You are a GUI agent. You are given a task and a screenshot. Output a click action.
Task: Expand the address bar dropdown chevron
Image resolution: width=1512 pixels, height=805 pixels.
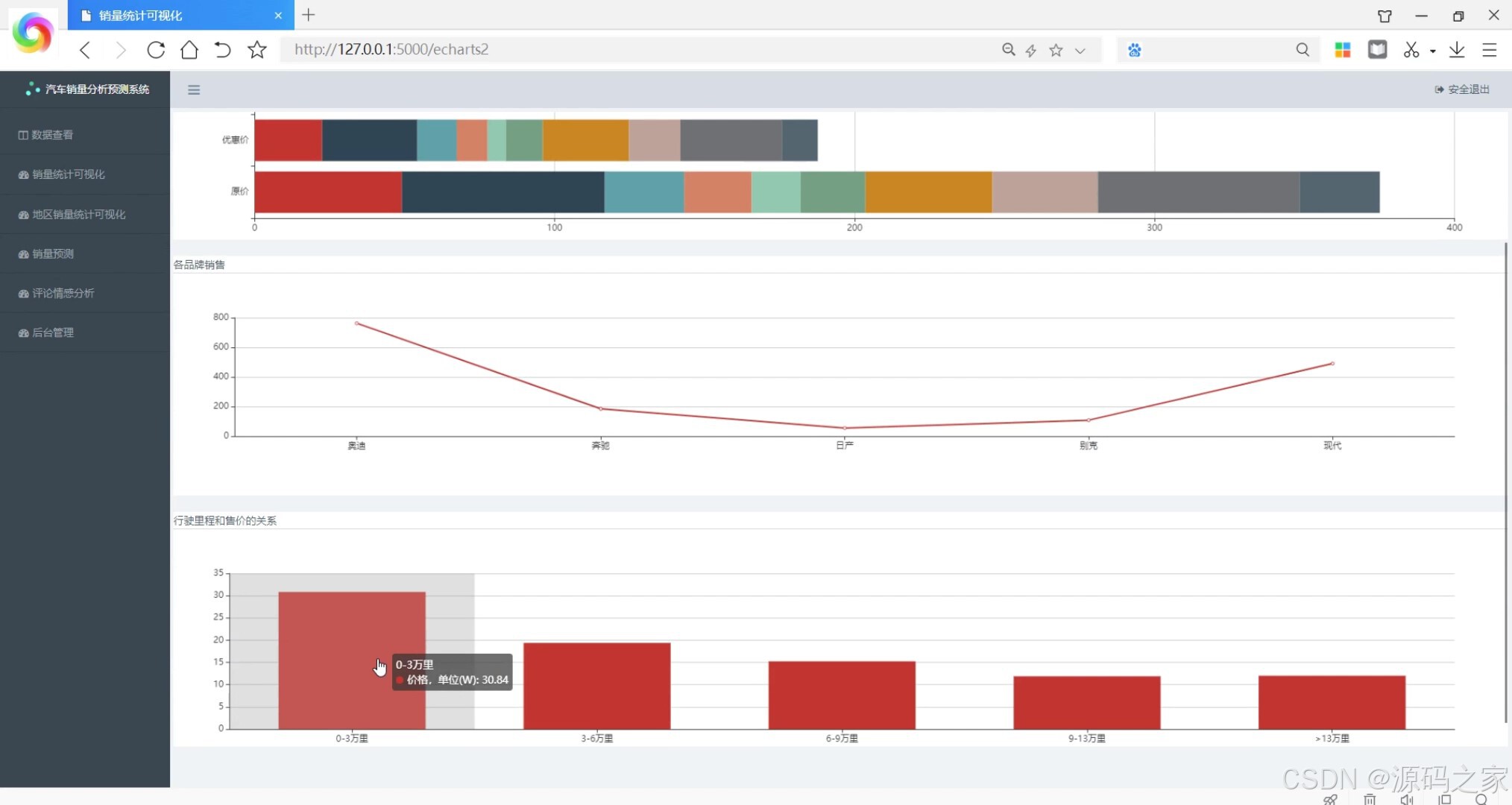click(x=1080, y=50)
